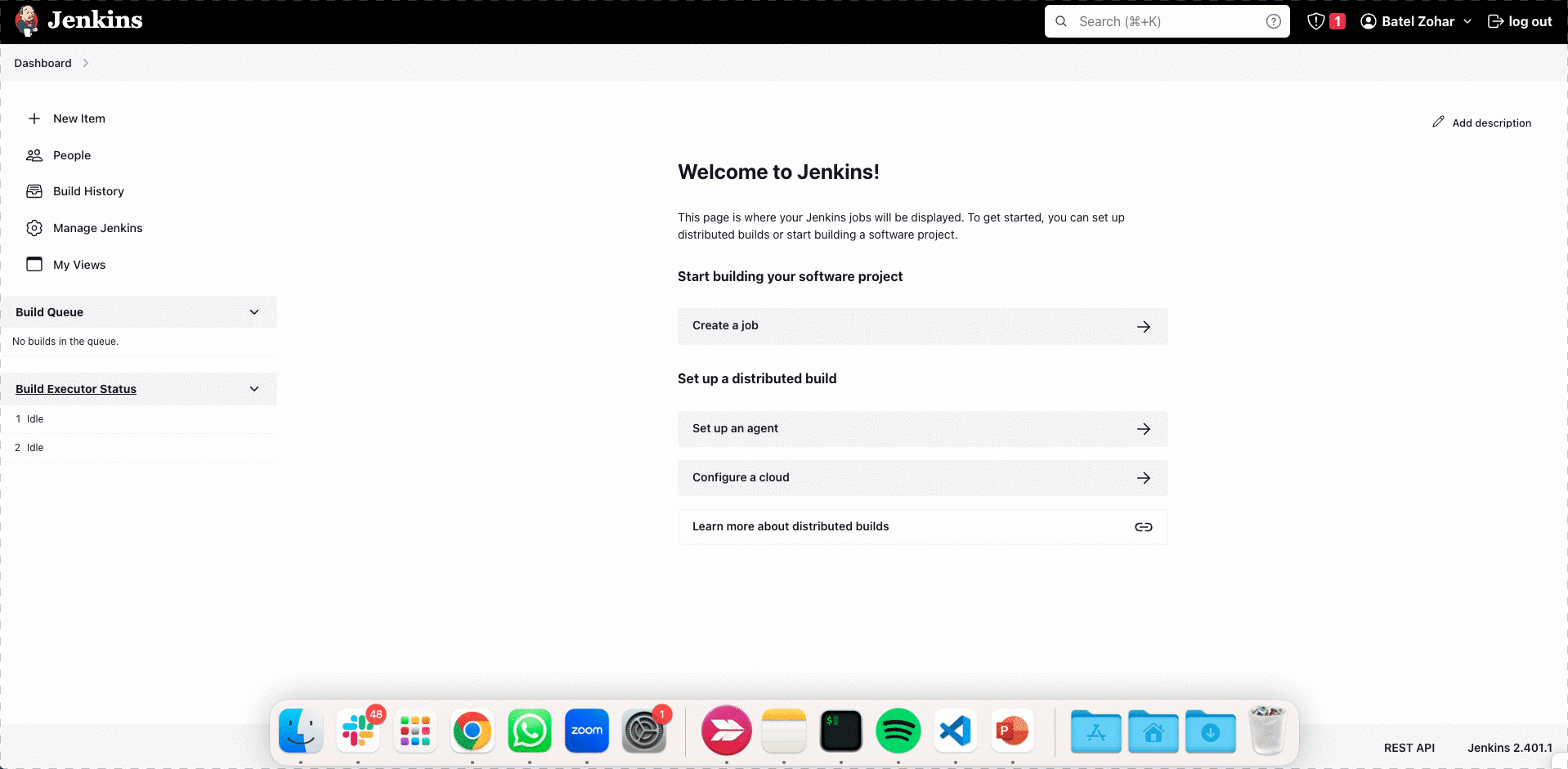Open Launchpad from the dock
1568x769 pixels.
click(x=415, y=731)
